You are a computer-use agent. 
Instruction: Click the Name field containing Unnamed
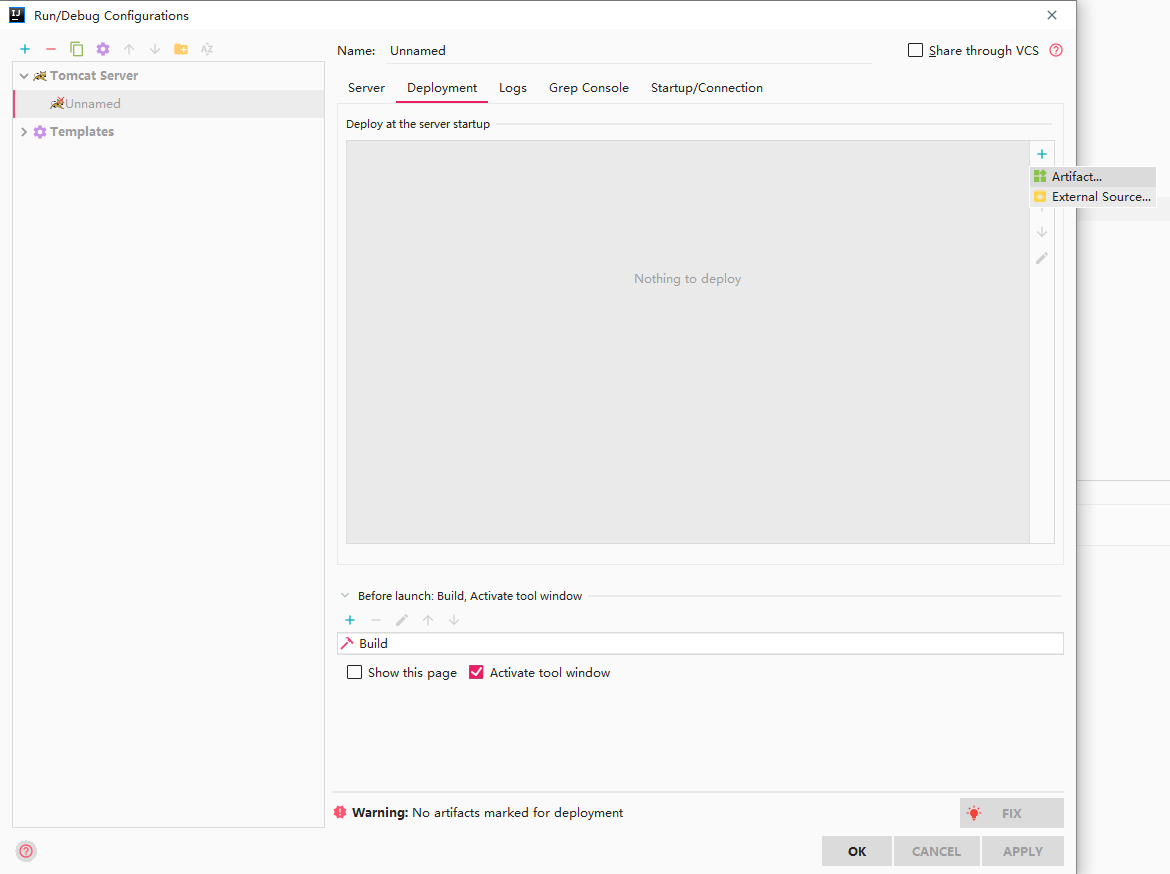click(x=628, y=51)
